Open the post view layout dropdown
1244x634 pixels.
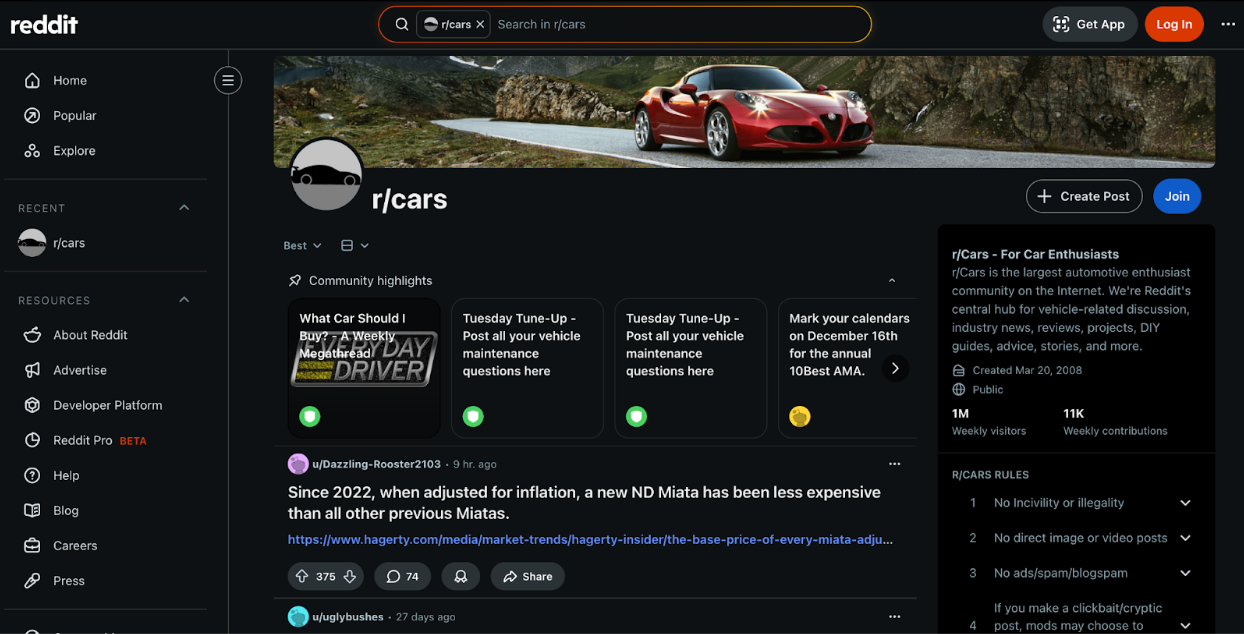coord(354,245)
